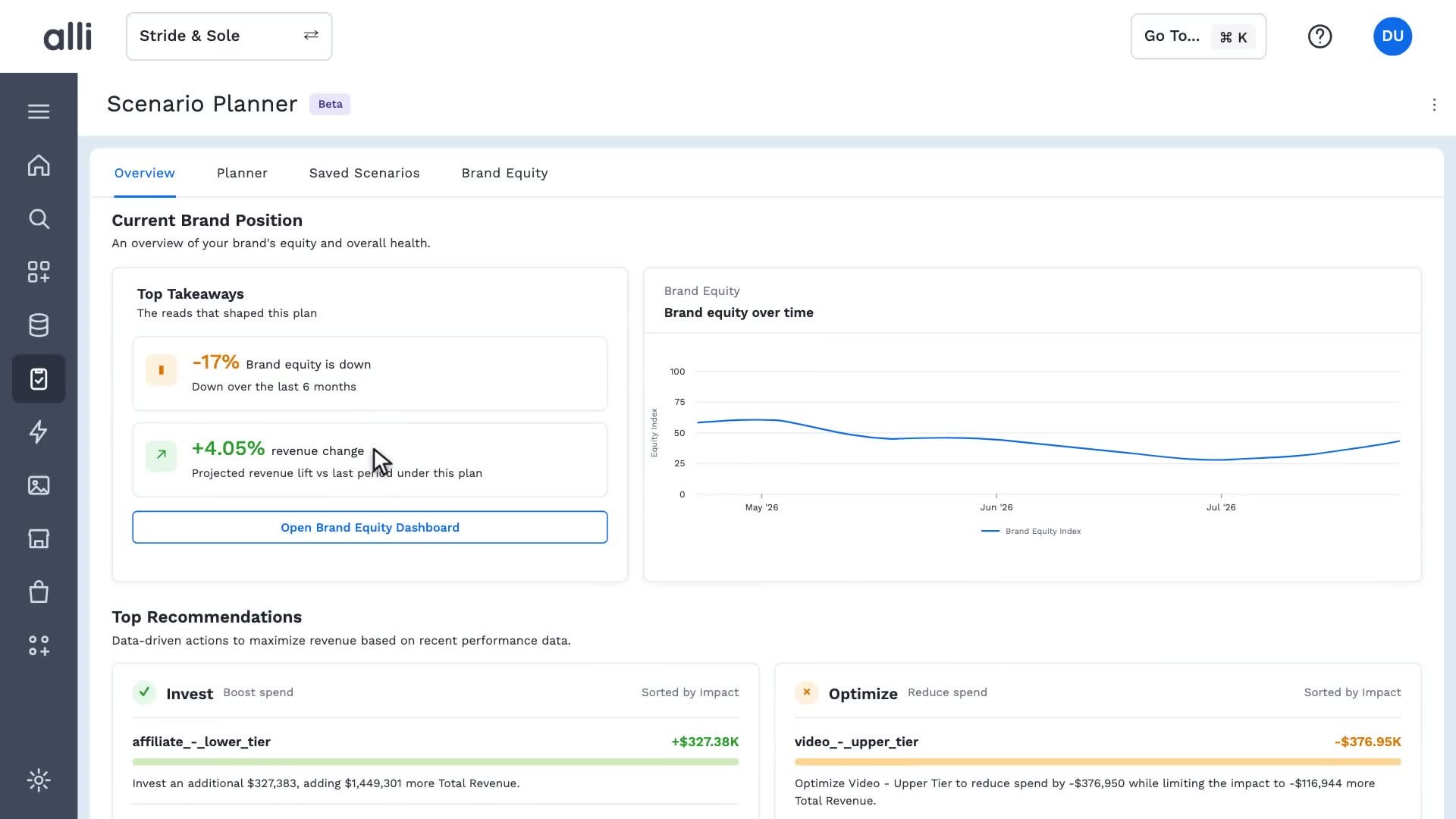Open the image gallery sidebar icon
Image resolution: width=1456 pixels, height=819 pixels.
[39, 485]
